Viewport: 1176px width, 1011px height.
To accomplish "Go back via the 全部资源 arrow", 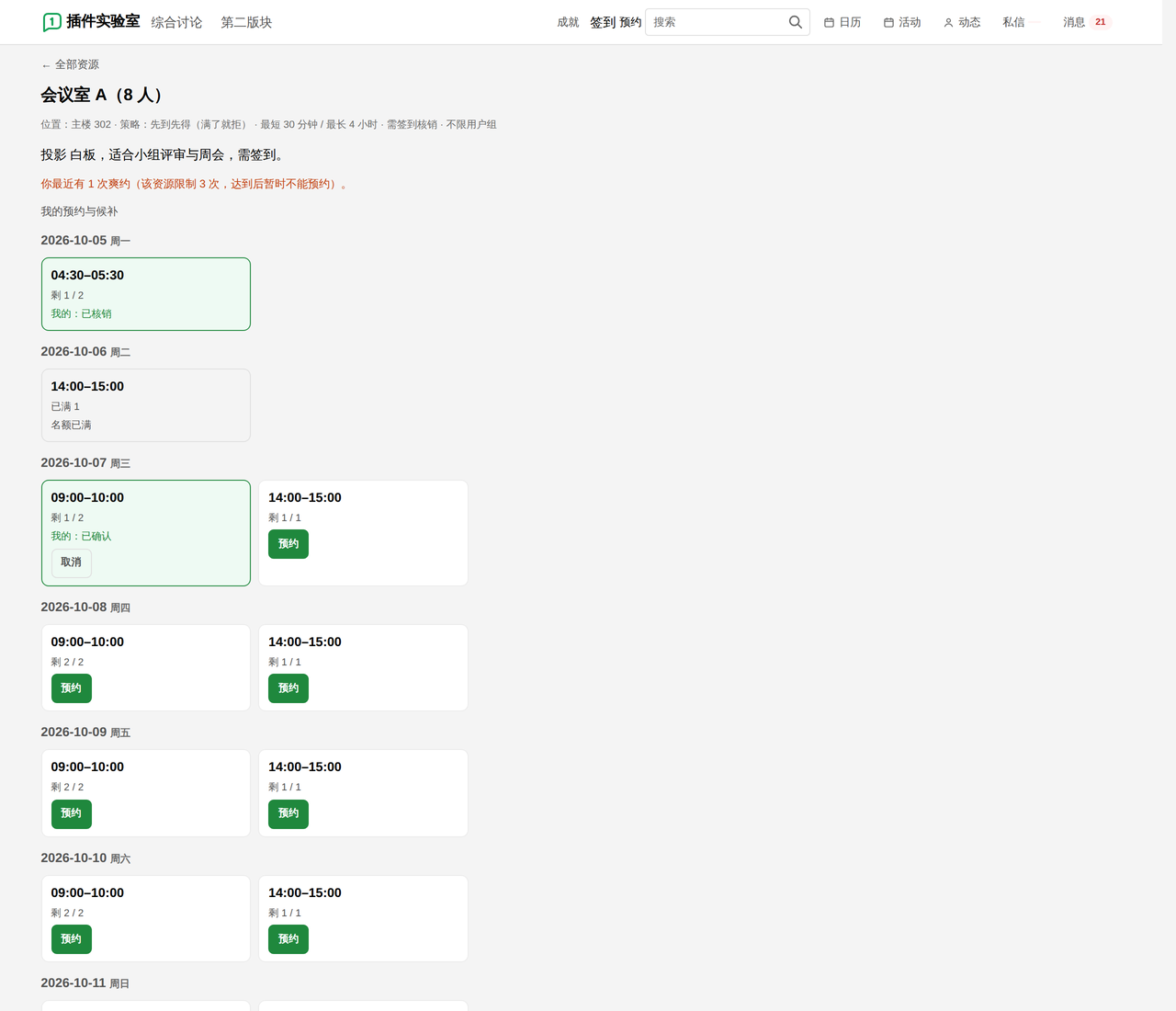I will click(x=70, y=64).
